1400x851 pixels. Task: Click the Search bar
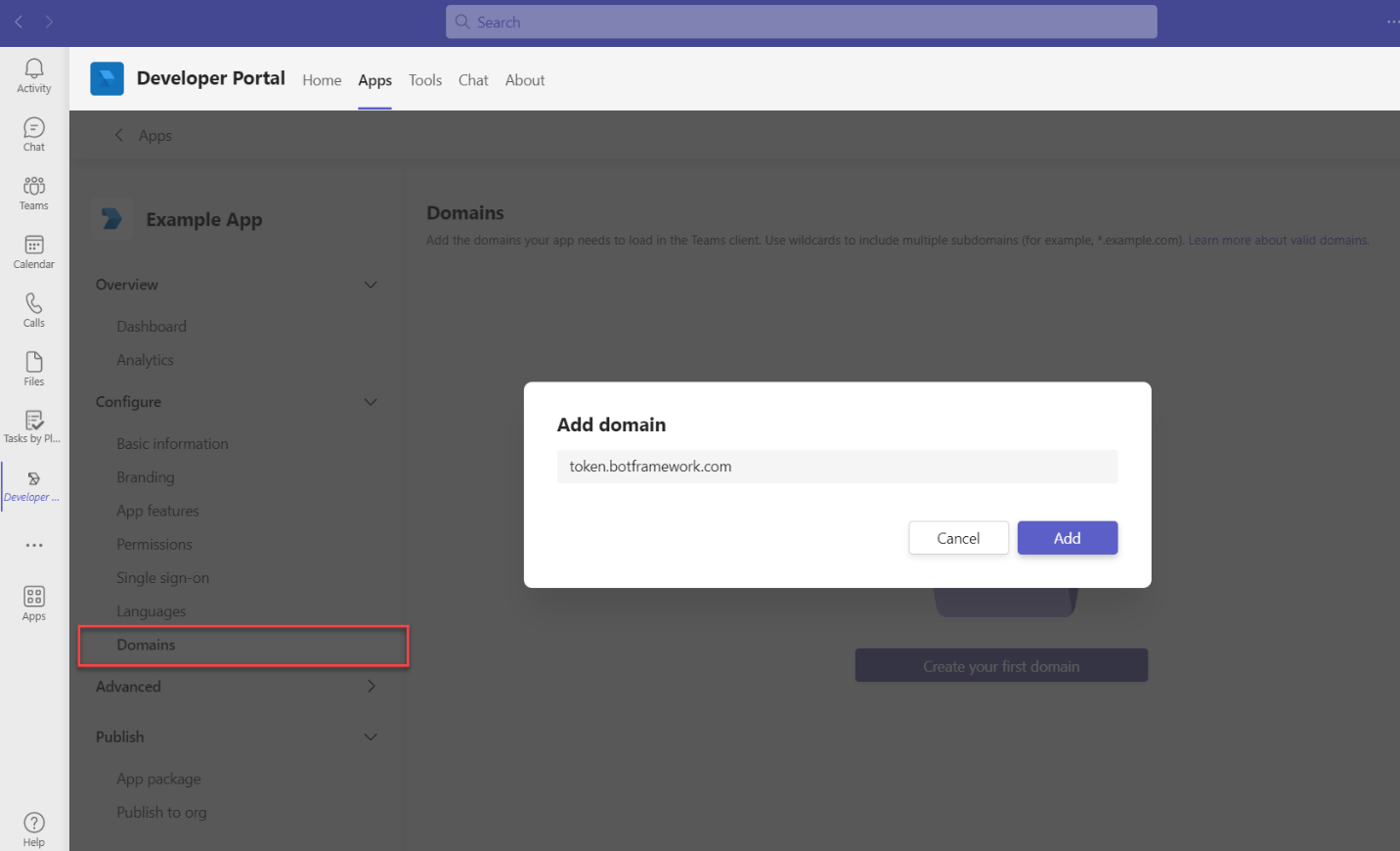point(802,22)
